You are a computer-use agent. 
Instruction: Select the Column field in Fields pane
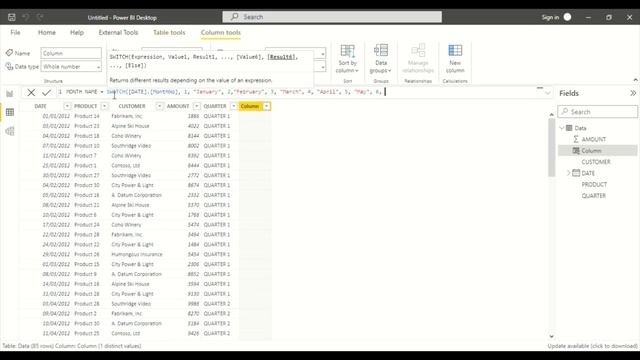tap(598, 151)
